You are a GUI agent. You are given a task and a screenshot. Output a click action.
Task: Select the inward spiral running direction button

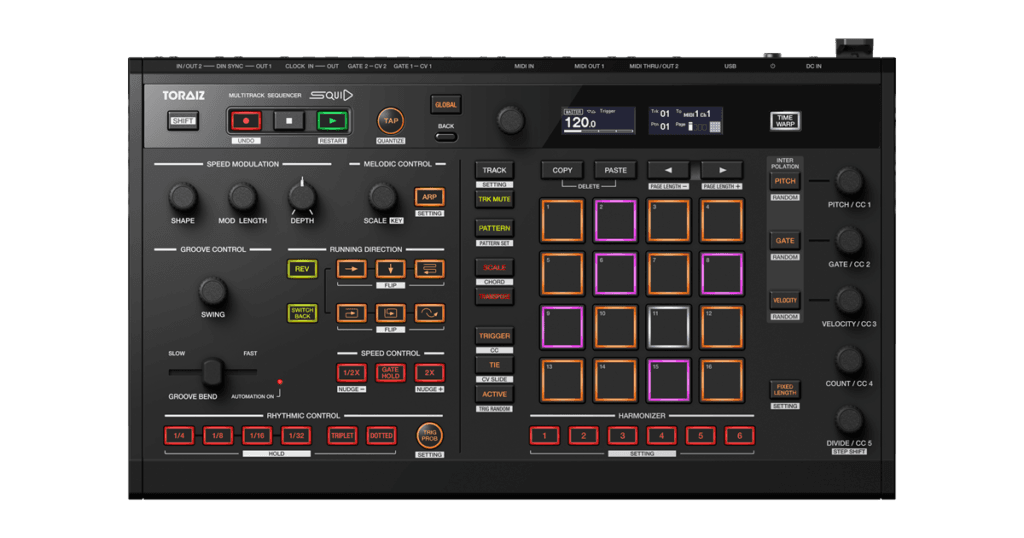point(391,313)
